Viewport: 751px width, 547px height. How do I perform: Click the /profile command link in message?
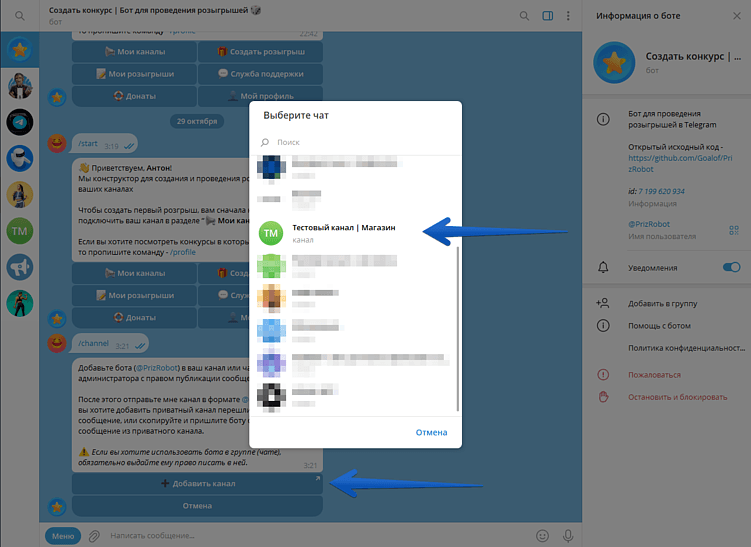tap(183, 252)
